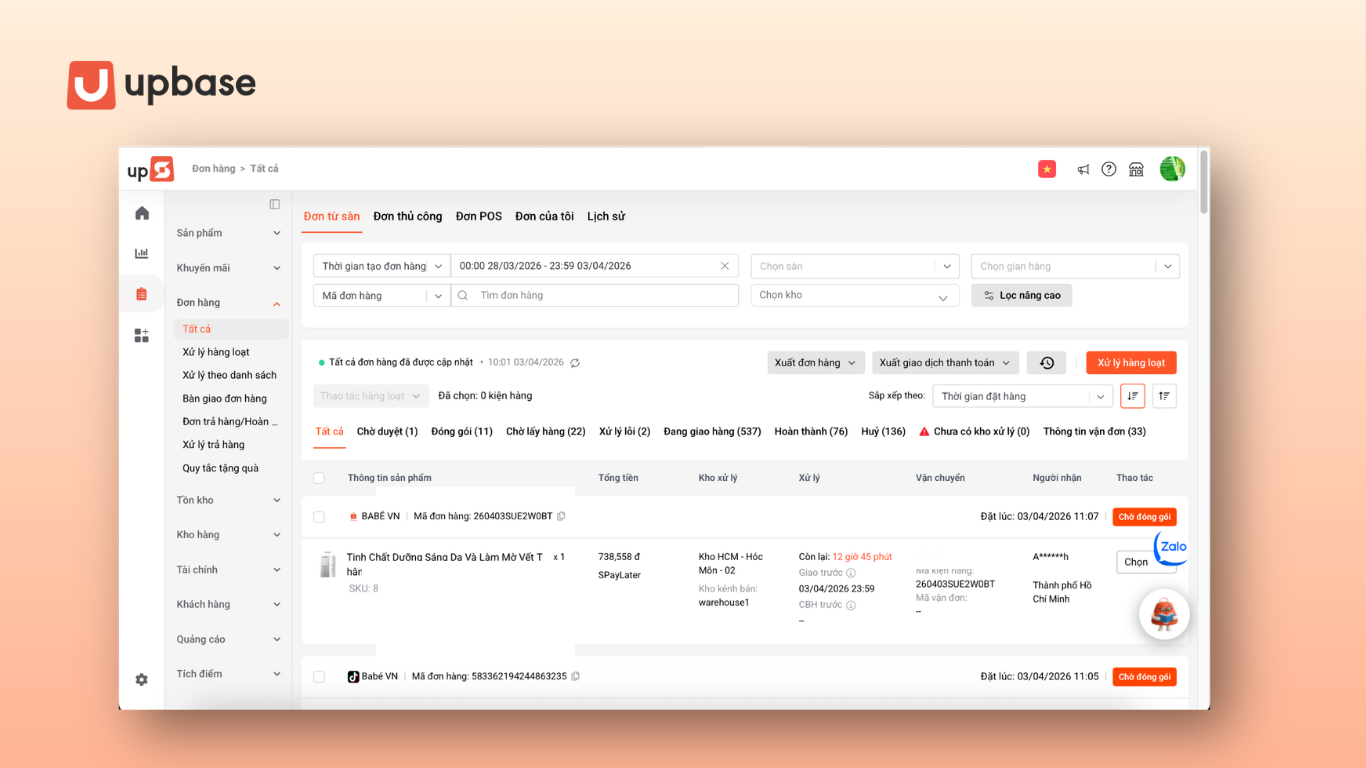Open the Zalo chat bubble
Viewport: 1366px width, 768px height.
1170,548
